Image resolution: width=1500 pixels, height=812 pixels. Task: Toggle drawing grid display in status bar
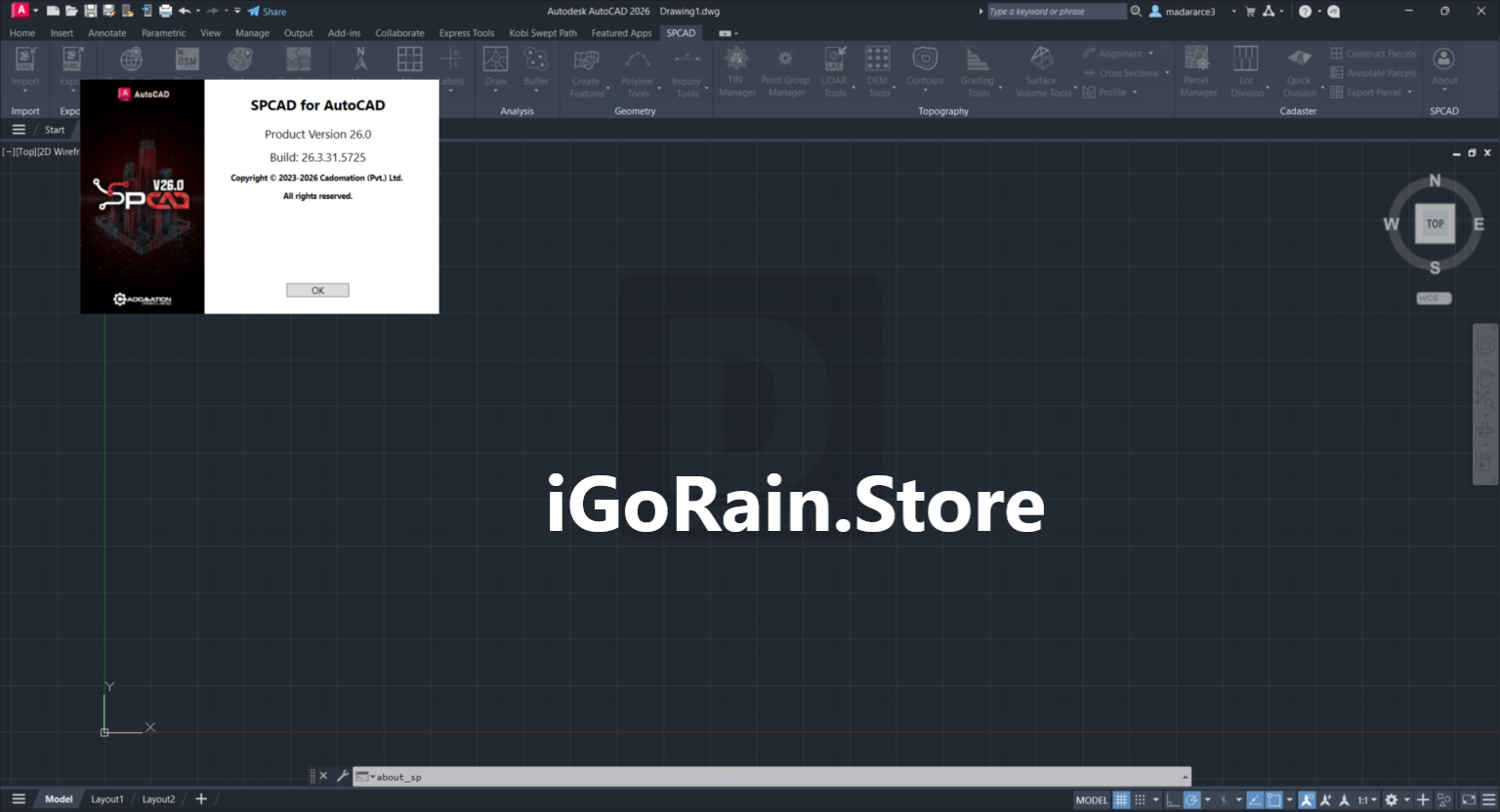point(1121,800)
